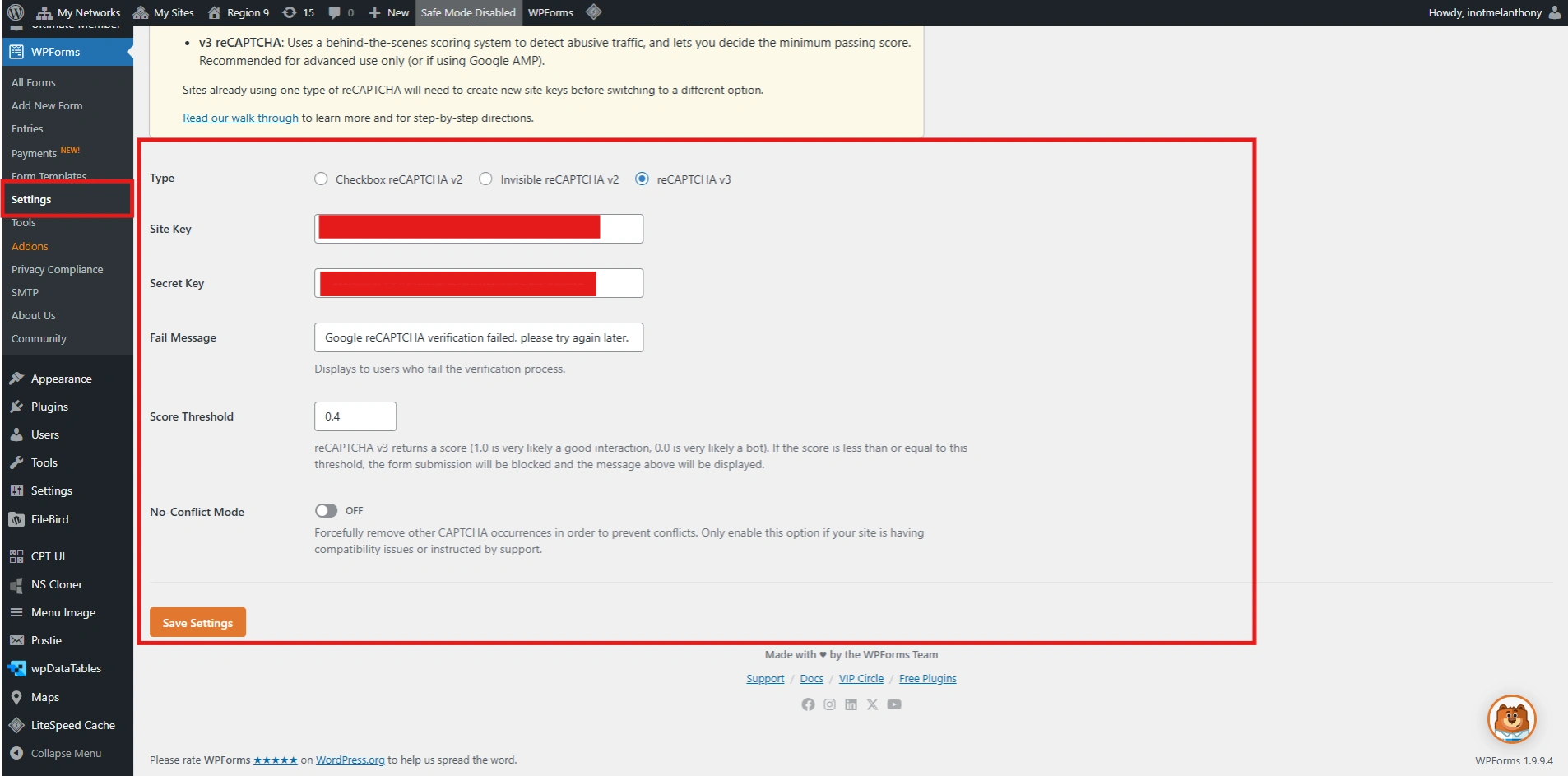
Task: Open the Docs footer link
Action: pyautogui.click(x=811, y=678)
